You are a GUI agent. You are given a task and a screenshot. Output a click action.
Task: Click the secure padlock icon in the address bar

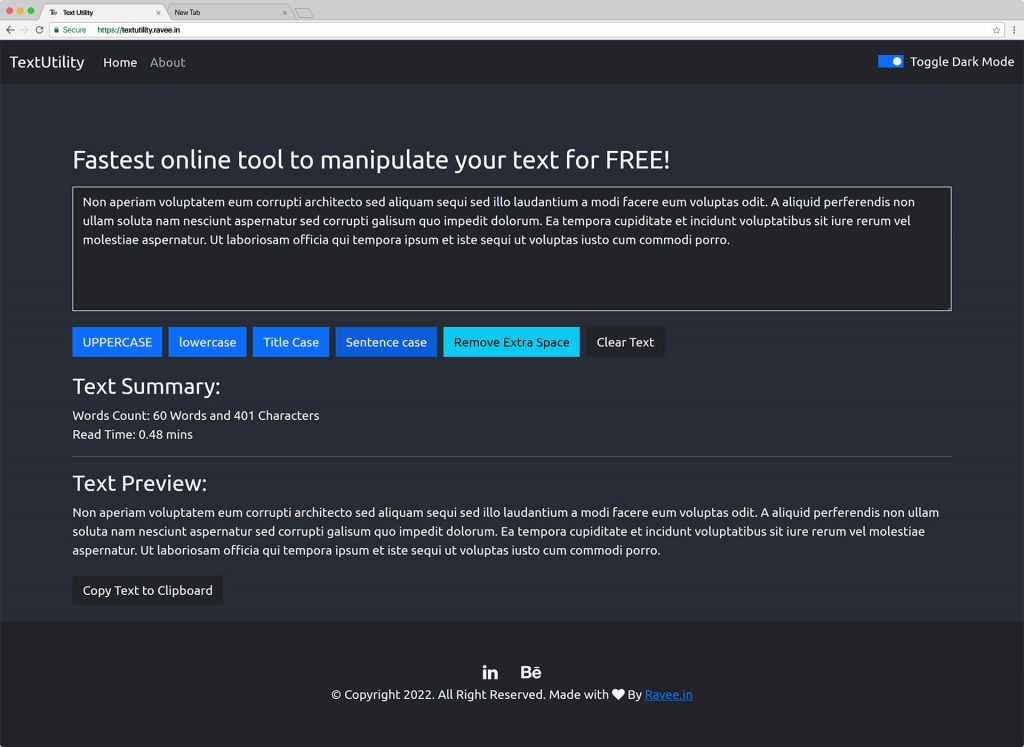click(x=56, y=30)
